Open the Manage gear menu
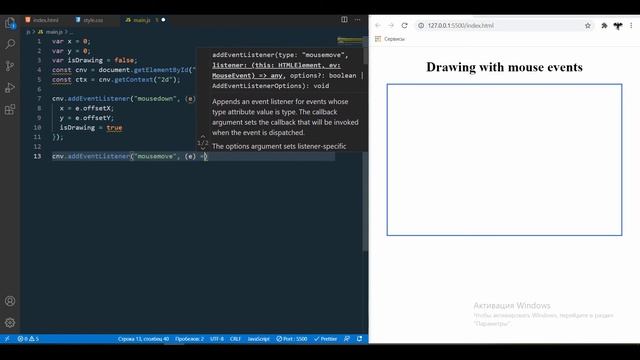 tap(10, 322)
